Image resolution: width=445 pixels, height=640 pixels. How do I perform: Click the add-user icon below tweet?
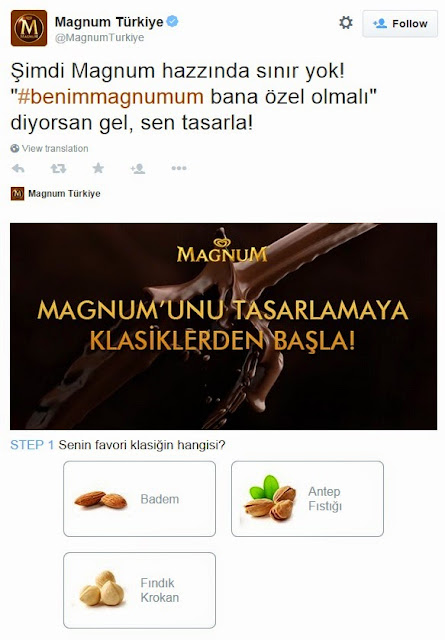[138, 168]
